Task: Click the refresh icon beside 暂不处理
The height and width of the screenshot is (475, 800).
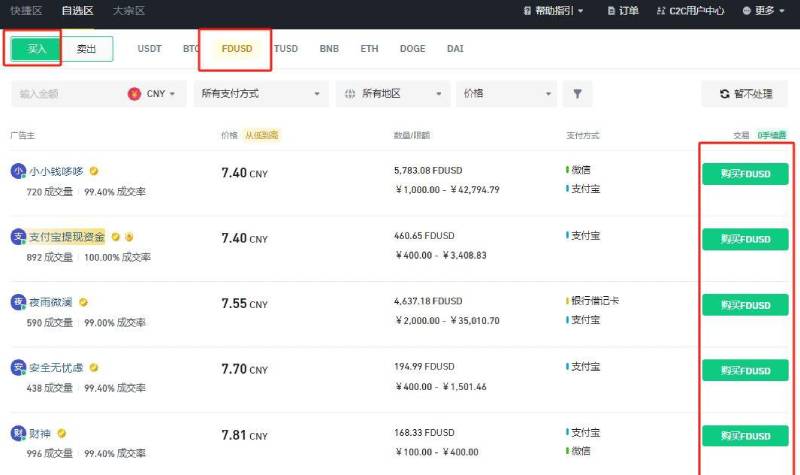Action: 724,94
